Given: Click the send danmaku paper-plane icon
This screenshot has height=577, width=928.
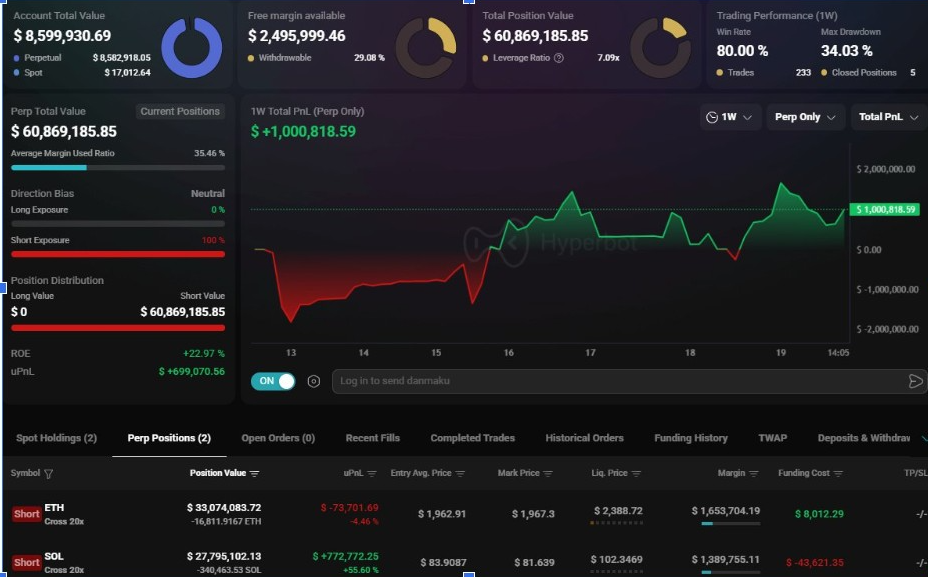Looking at the screenshot, I should click(x=915, y=381).
